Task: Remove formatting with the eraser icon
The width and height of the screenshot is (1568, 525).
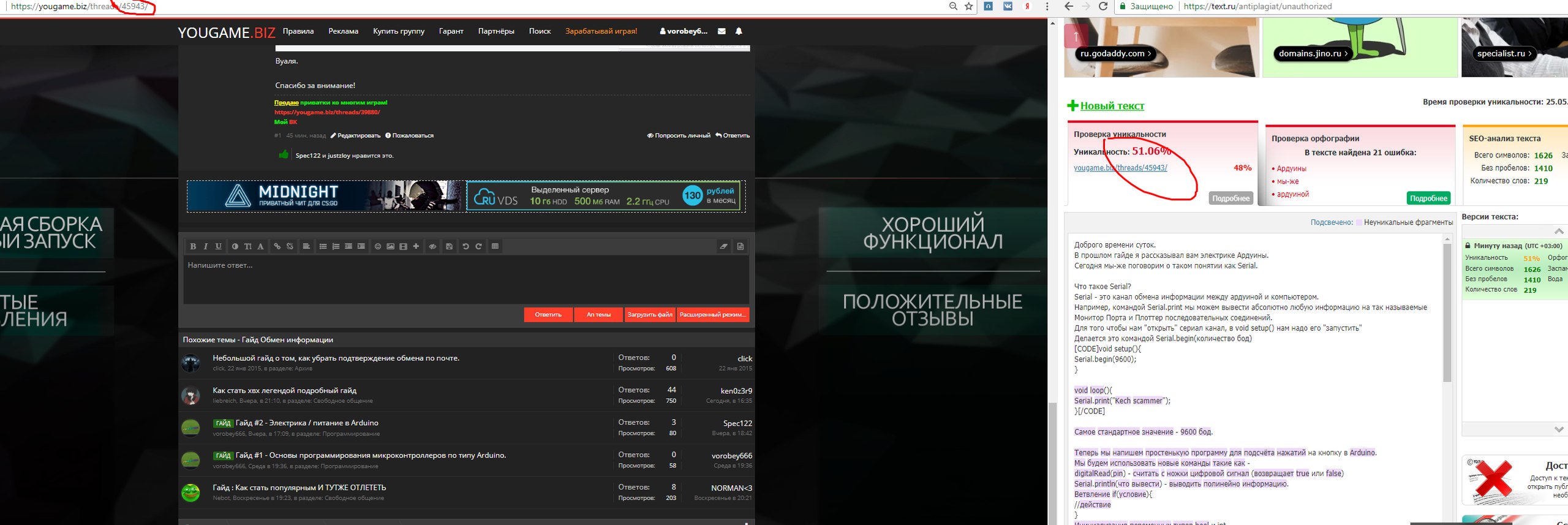Action: coord(724,246)
